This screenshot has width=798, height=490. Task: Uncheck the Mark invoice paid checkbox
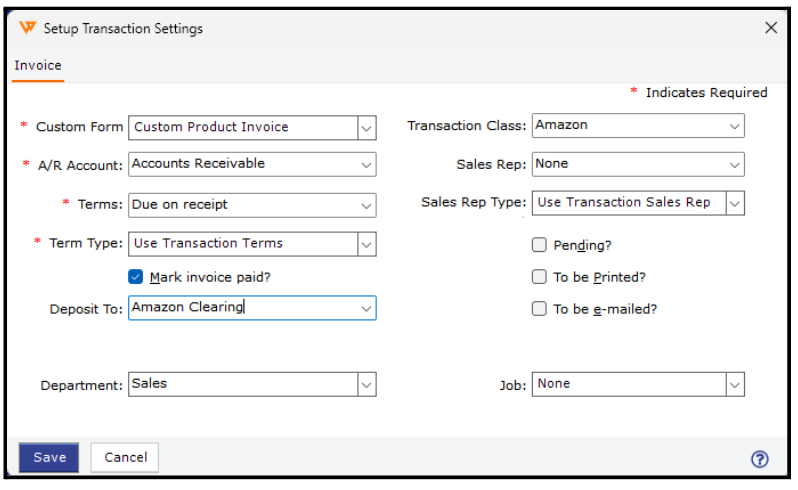(136, 277)
